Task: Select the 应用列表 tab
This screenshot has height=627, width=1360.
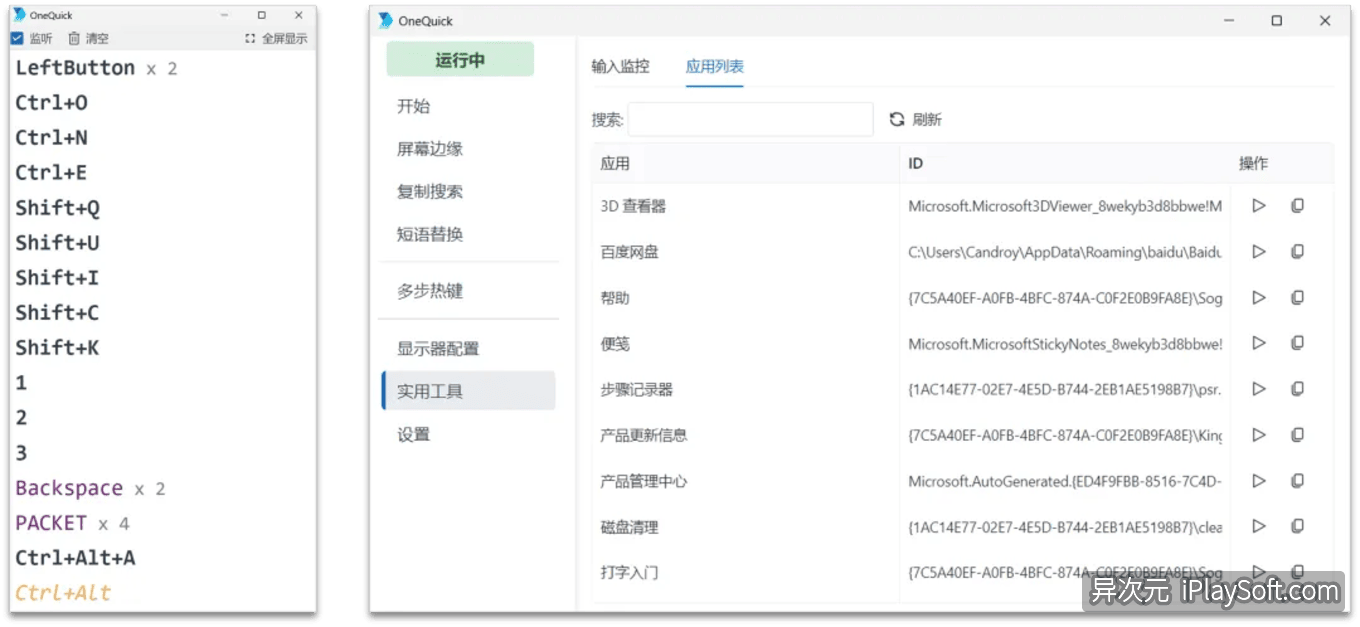Action: [x=714, y=67]
